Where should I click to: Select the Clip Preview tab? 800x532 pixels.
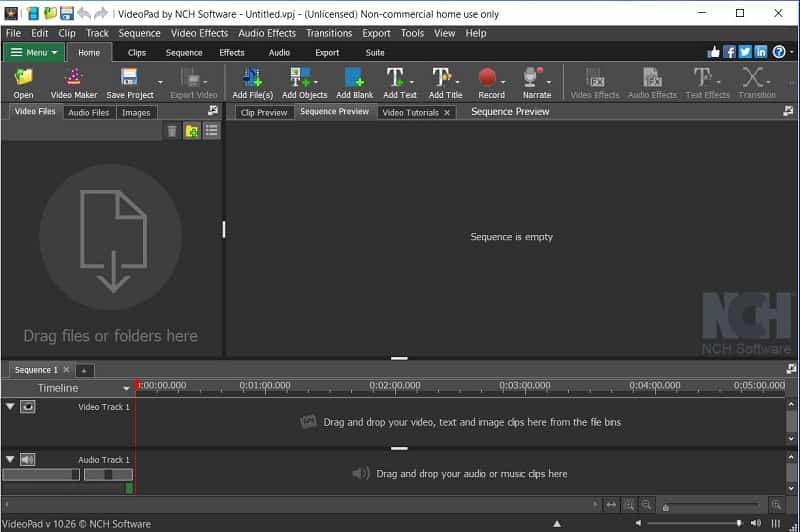point(264,112)
